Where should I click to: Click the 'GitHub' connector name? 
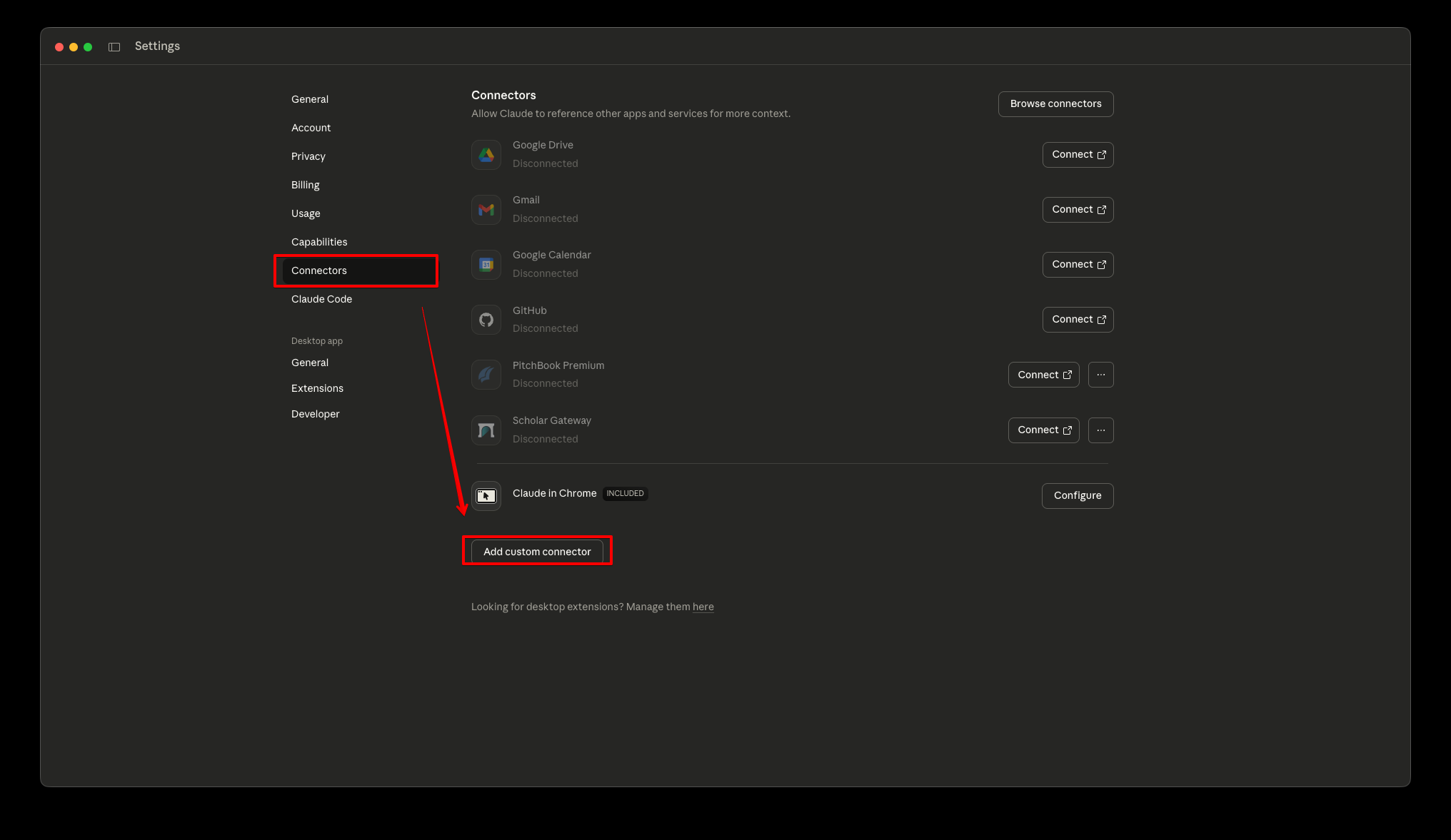click(x=530, y=310)
